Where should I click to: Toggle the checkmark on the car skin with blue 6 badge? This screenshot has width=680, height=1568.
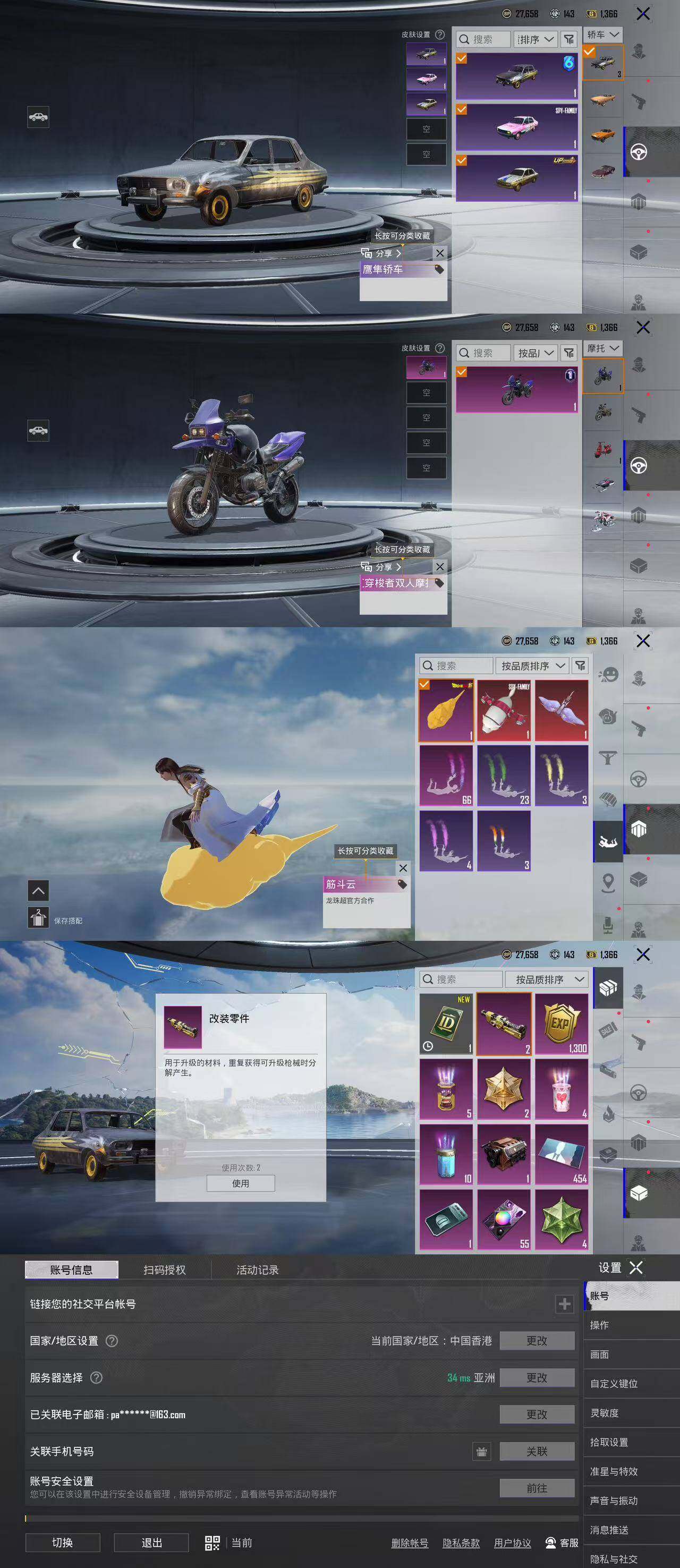462,58
